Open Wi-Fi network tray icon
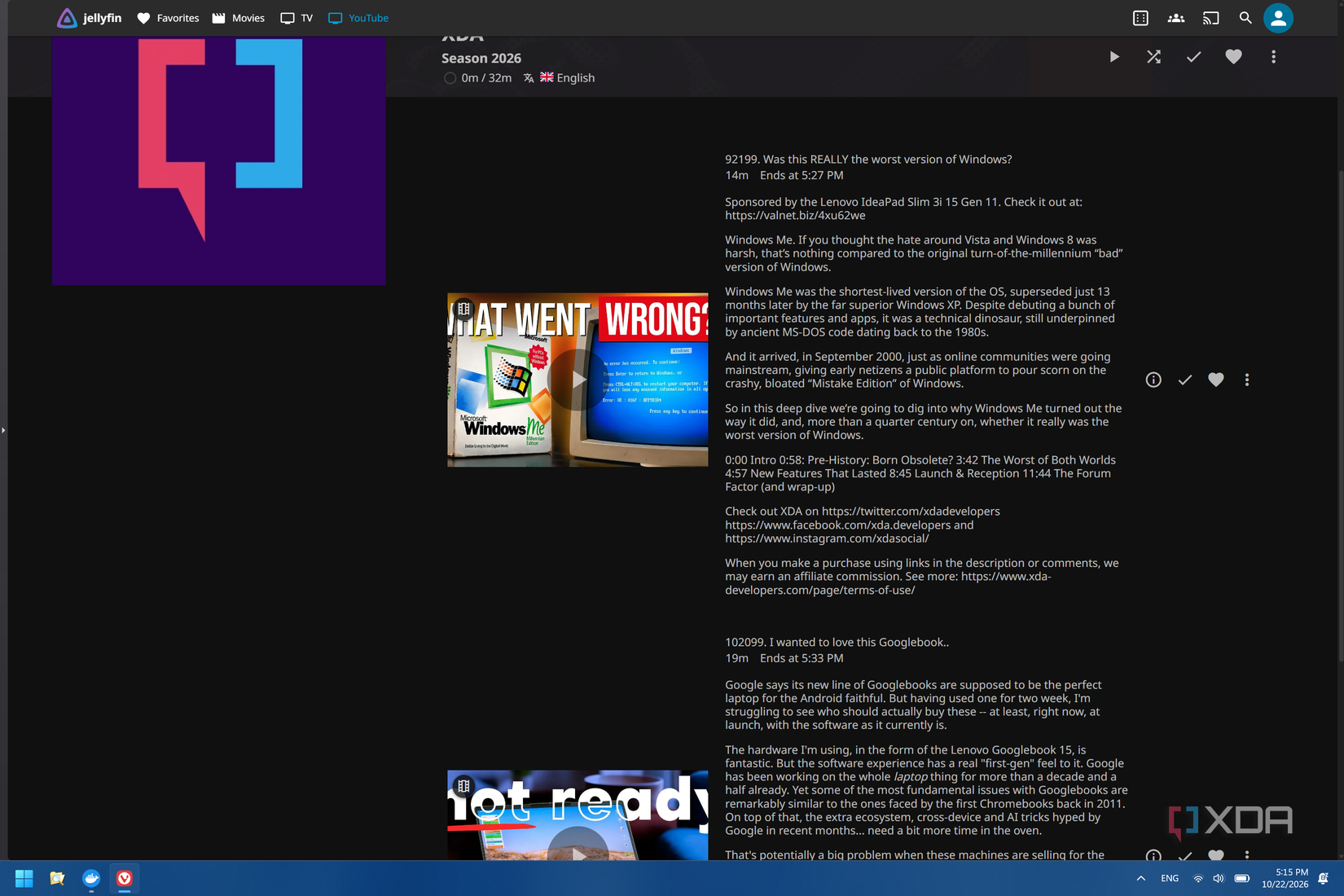Screen dimensions: 1344x896 tap(1198, 878)
